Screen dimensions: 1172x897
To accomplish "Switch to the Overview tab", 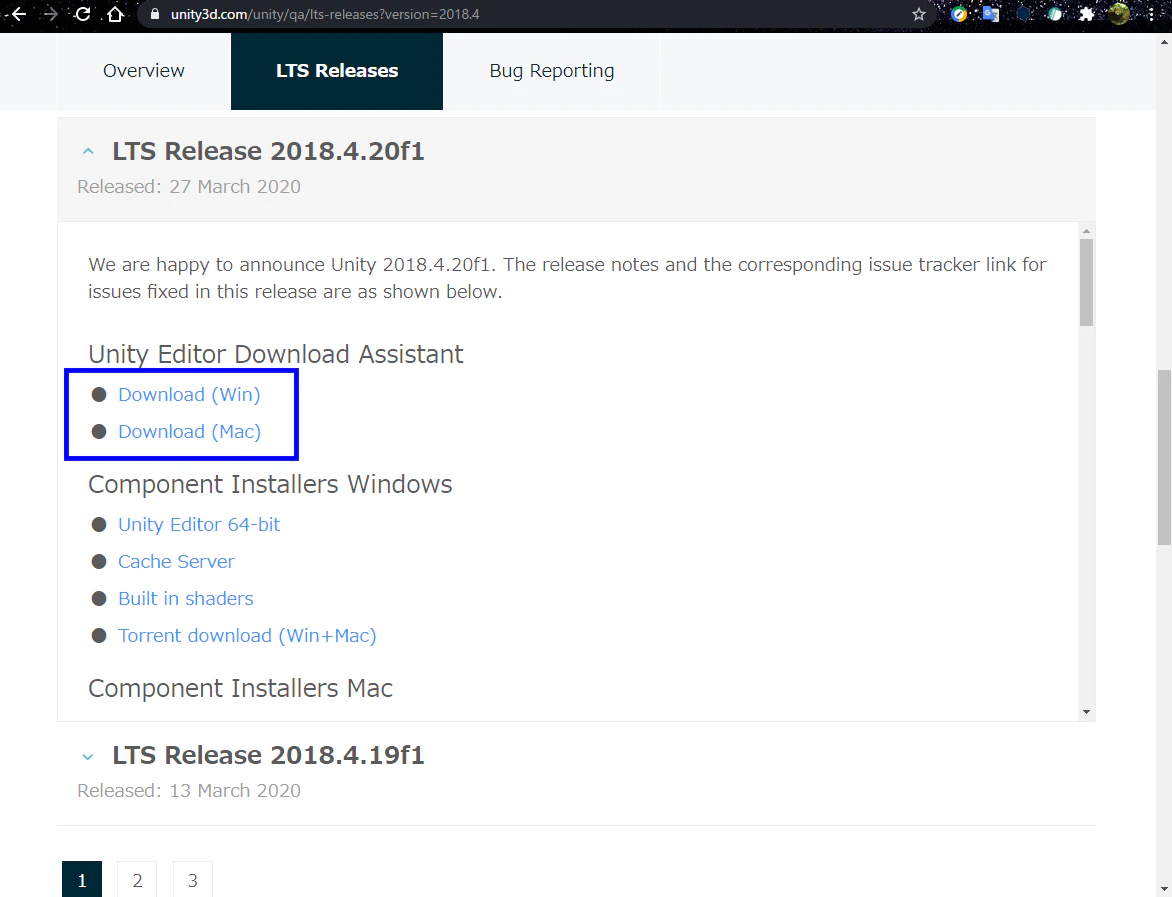I will (x=144, y=71).
